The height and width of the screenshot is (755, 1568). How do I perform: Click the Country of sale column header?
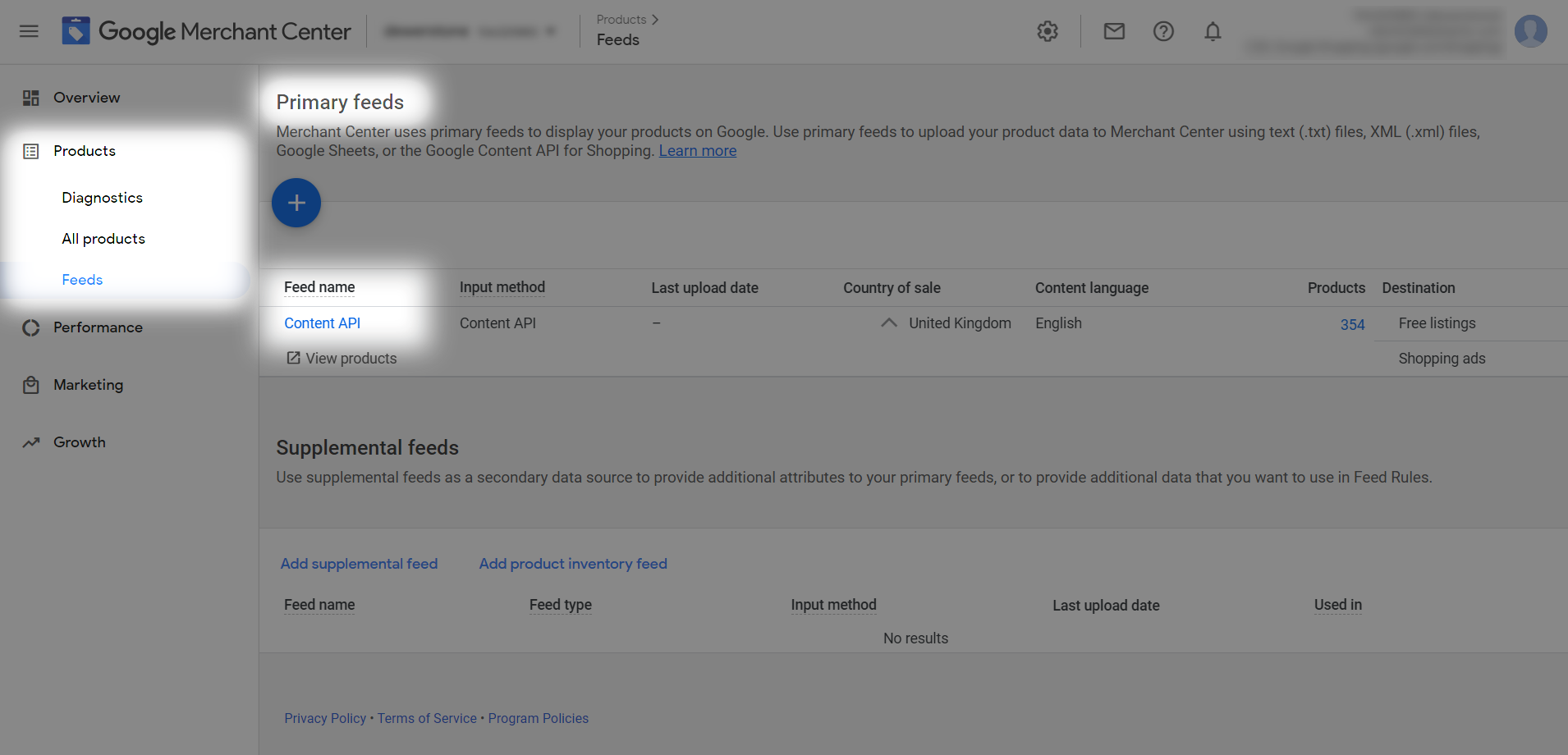(x=892, y=288)
